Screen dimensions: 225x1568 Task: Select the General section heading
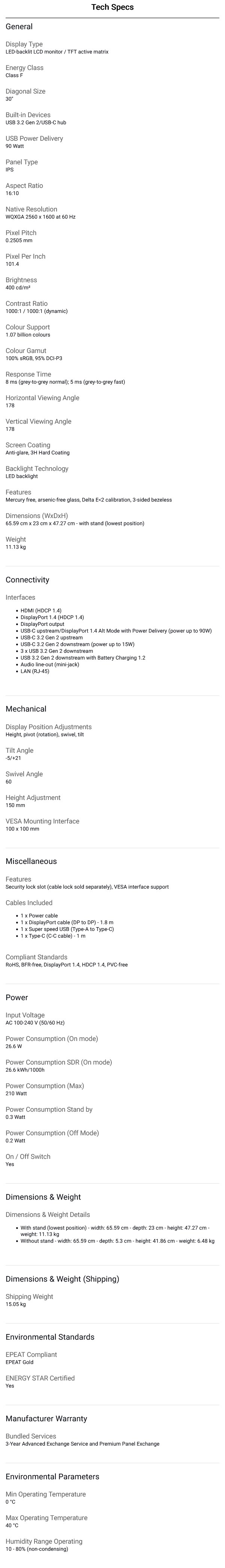pos(19,27)
